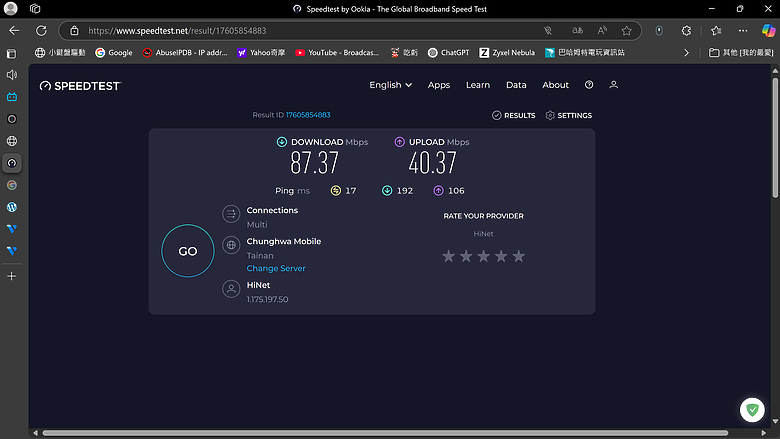Launch the Copilot icon in browser toolbar
The height and width of the screenshot is (439, 780).
click(x=768, y=31)
